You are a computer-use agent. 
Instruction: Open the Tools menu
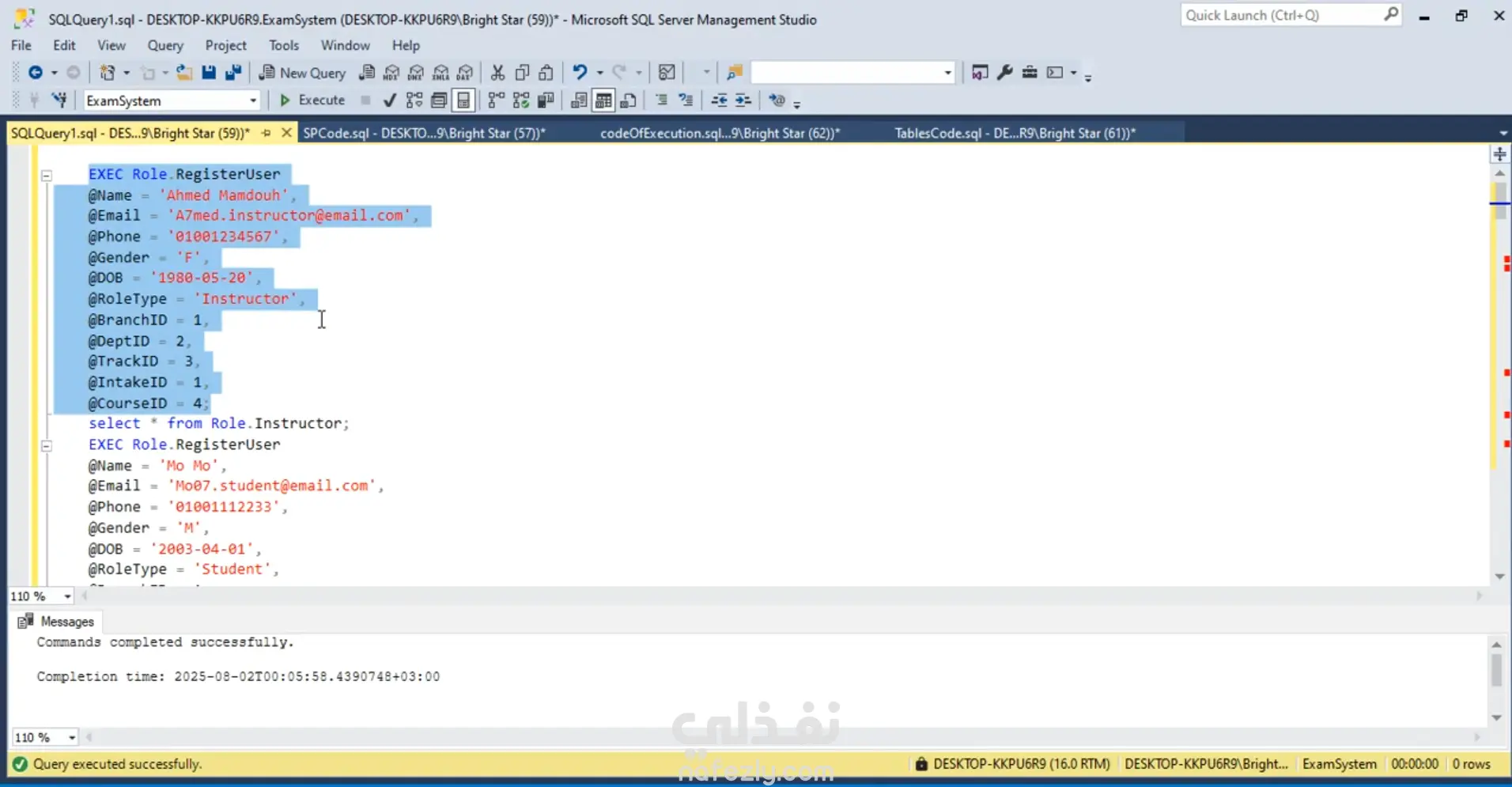click(x=283, y=45)
